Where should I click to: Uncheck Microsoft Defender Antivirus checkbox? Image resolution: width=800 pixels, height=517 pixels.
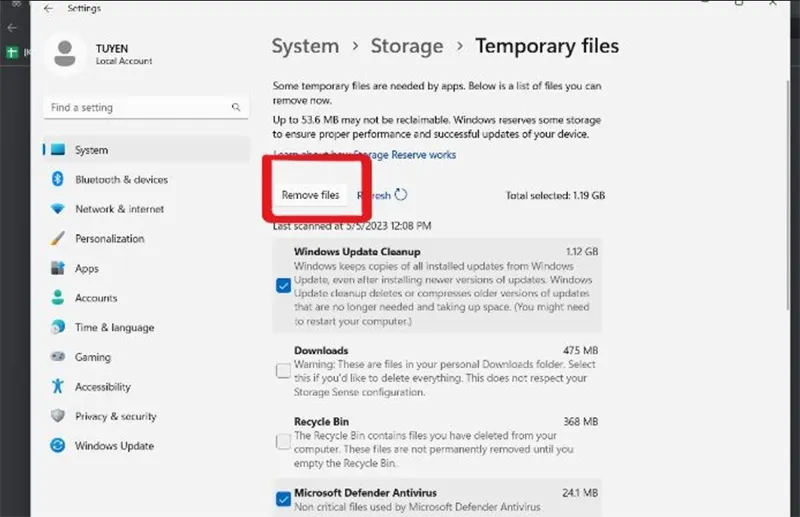(x=283, y=499)
